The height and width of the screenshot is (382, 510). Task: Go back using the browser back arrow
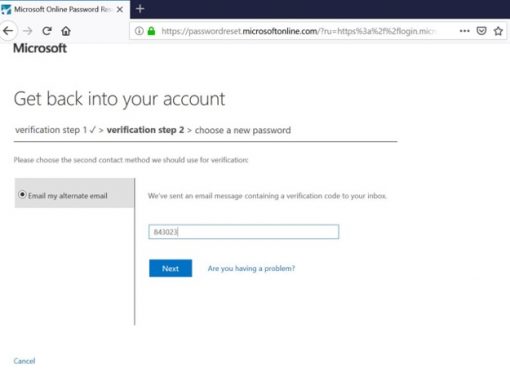8,31
